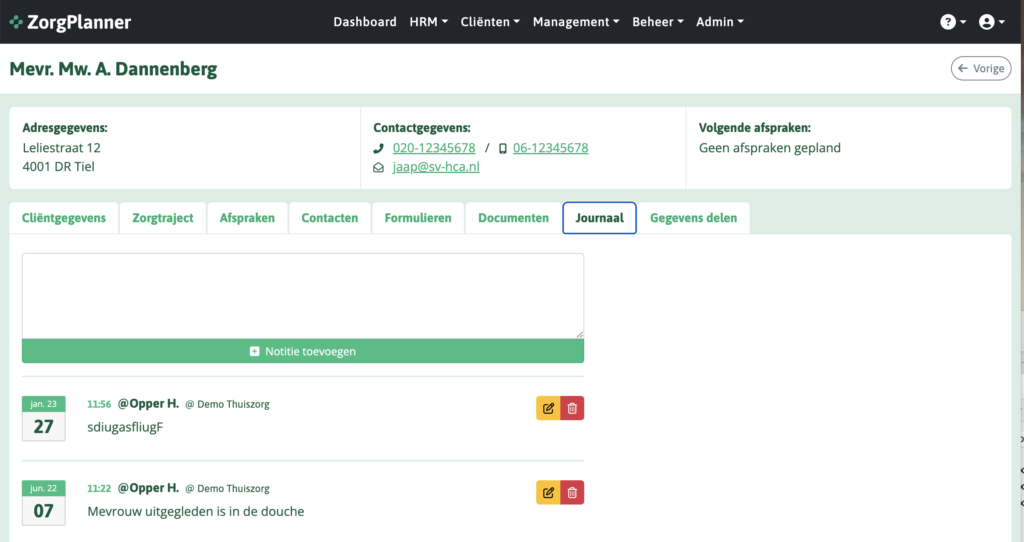Open the Admin dropdown menu
Viewport: 1024px width, 542px height.
[719, 22]
